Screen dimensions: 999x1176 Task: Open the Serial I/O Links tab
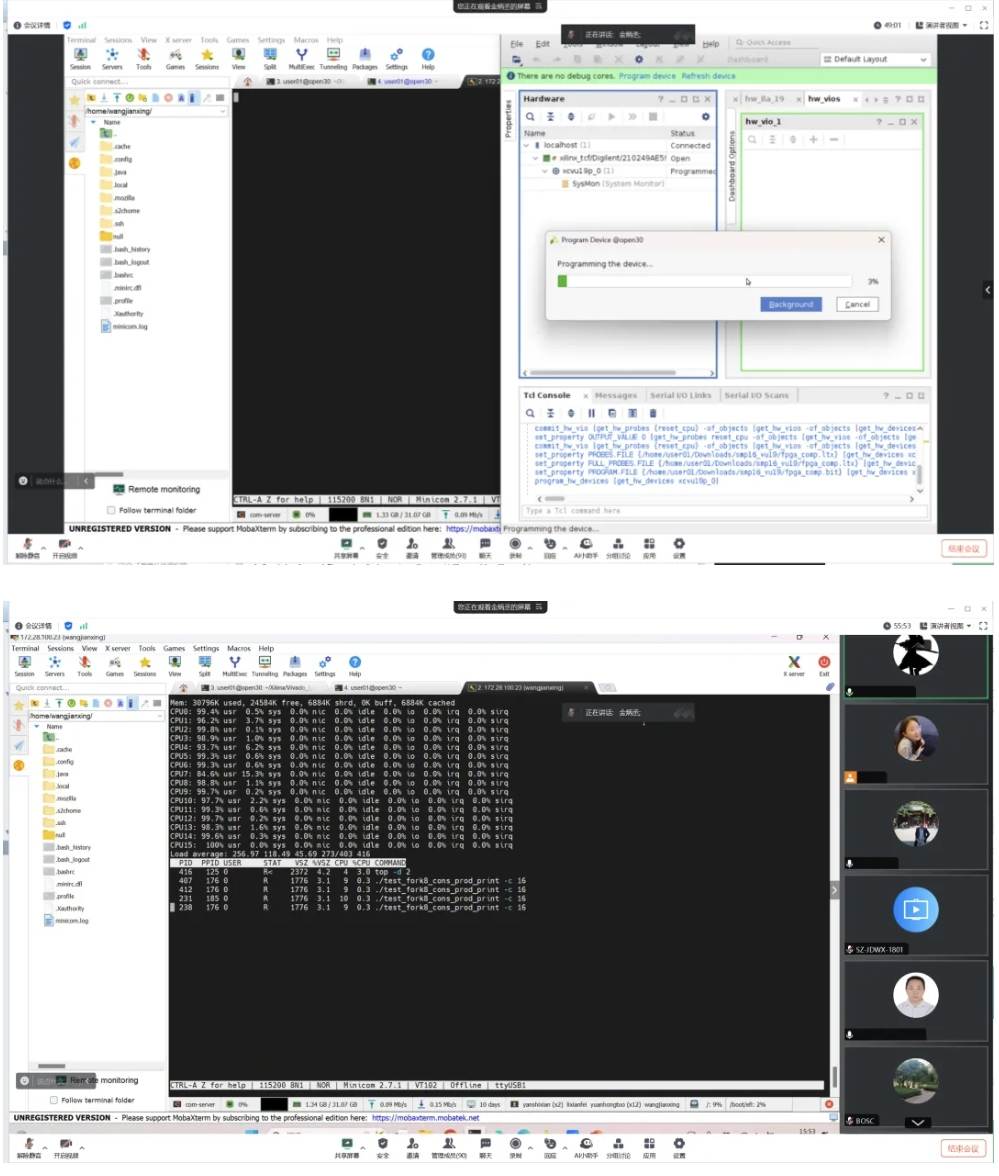coord(680,395)
